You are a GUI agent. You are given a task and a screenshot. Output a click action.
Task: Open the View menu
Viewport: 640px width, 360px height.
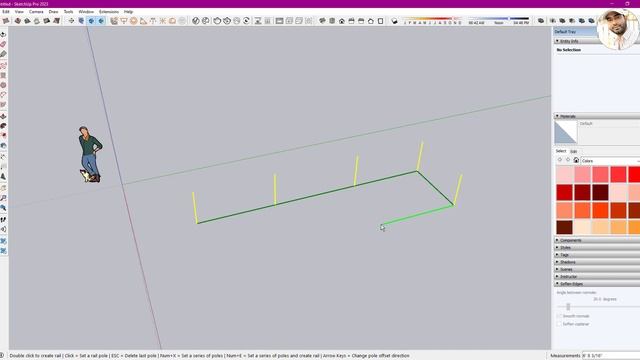tap(19, 12)
